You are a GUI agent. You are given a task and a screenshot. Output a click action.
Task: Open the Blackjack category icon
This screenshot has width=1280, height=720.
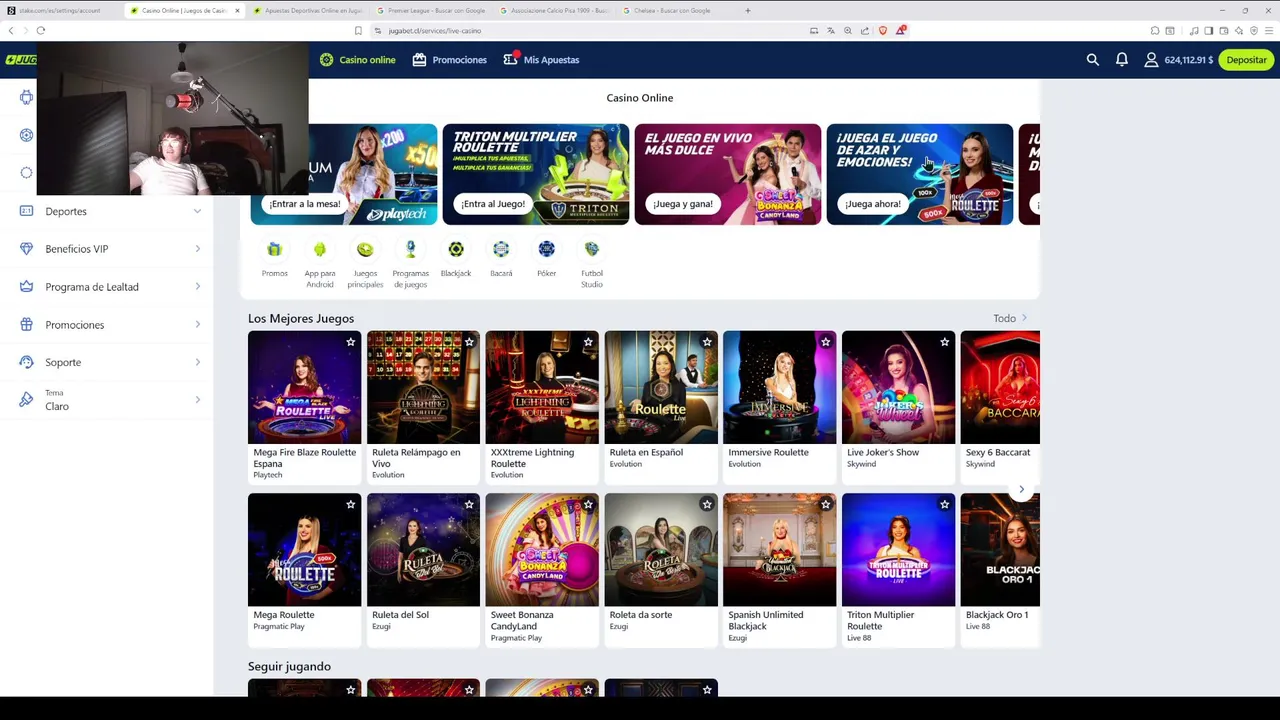point(456,249)
